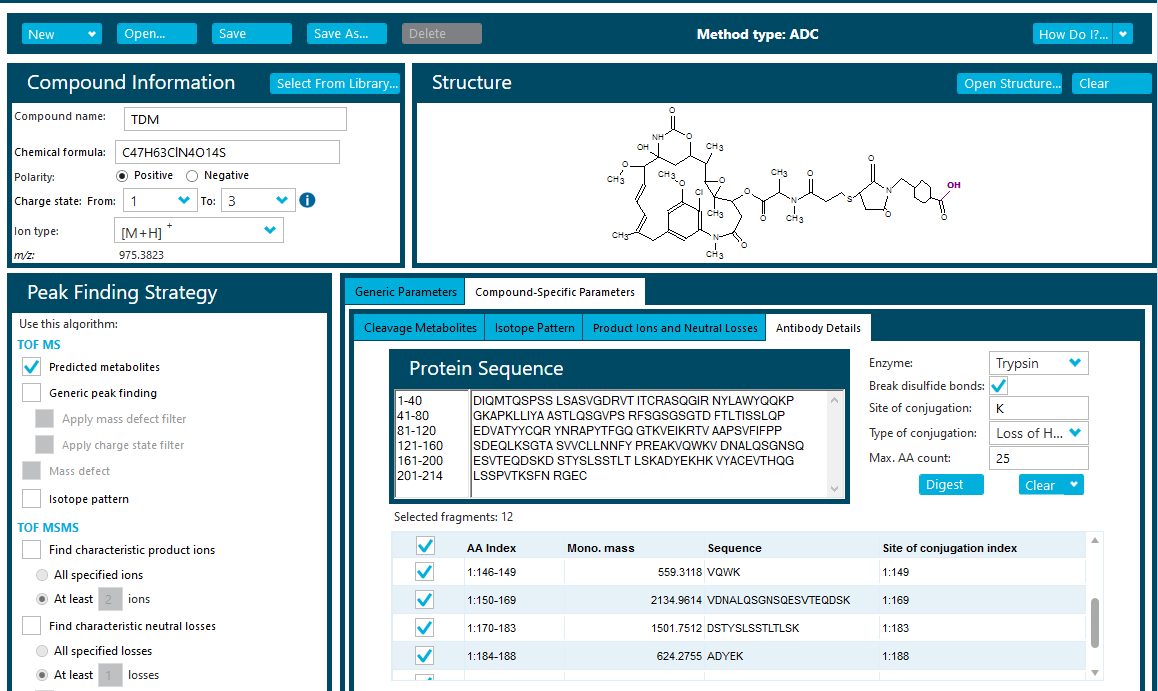The width and height of the screenshot is (1158, 691).
Task: Open the Clear button dropdown arrow
Action: (1074, 485)
